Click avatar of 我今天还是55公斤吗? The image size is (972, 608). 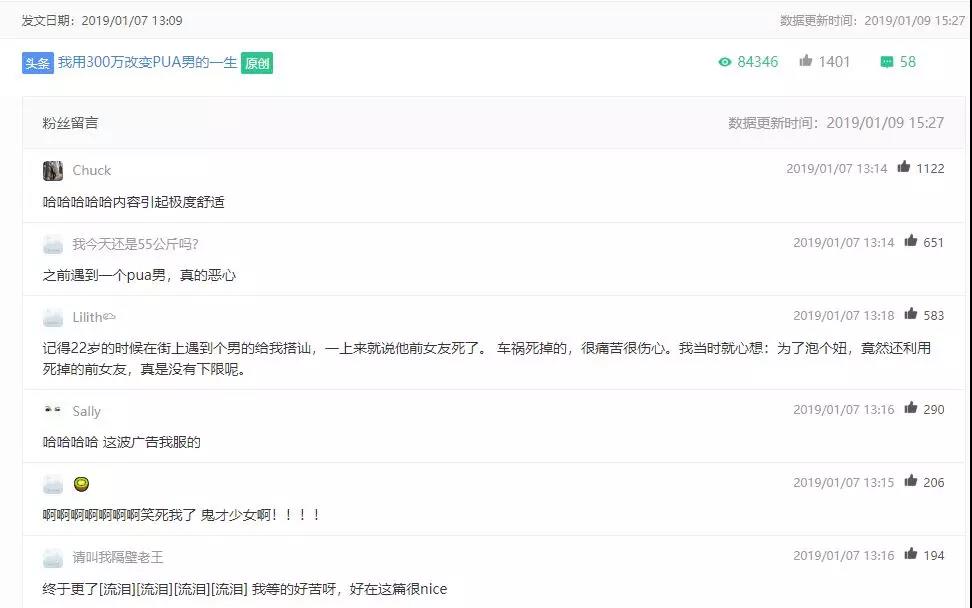[53, 244]
